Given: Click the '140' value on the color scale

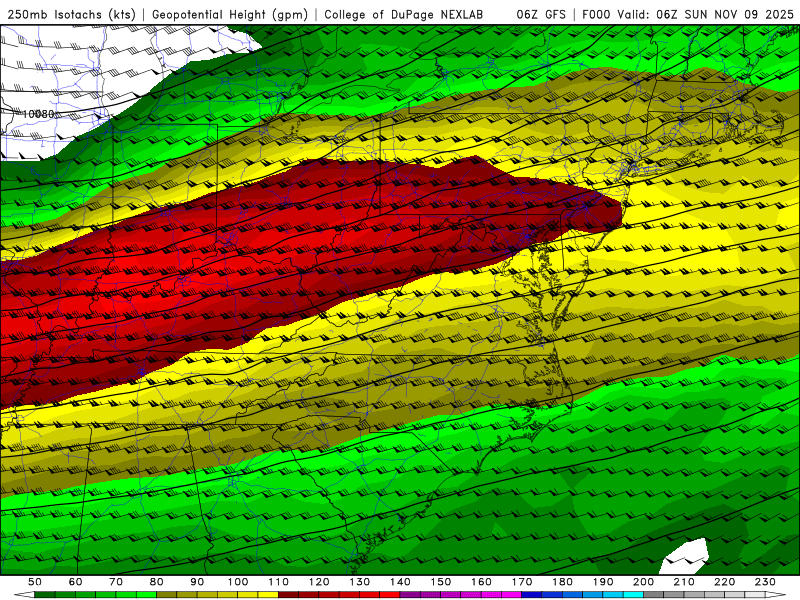Looking at the screenshot, I should coord(400,582).
